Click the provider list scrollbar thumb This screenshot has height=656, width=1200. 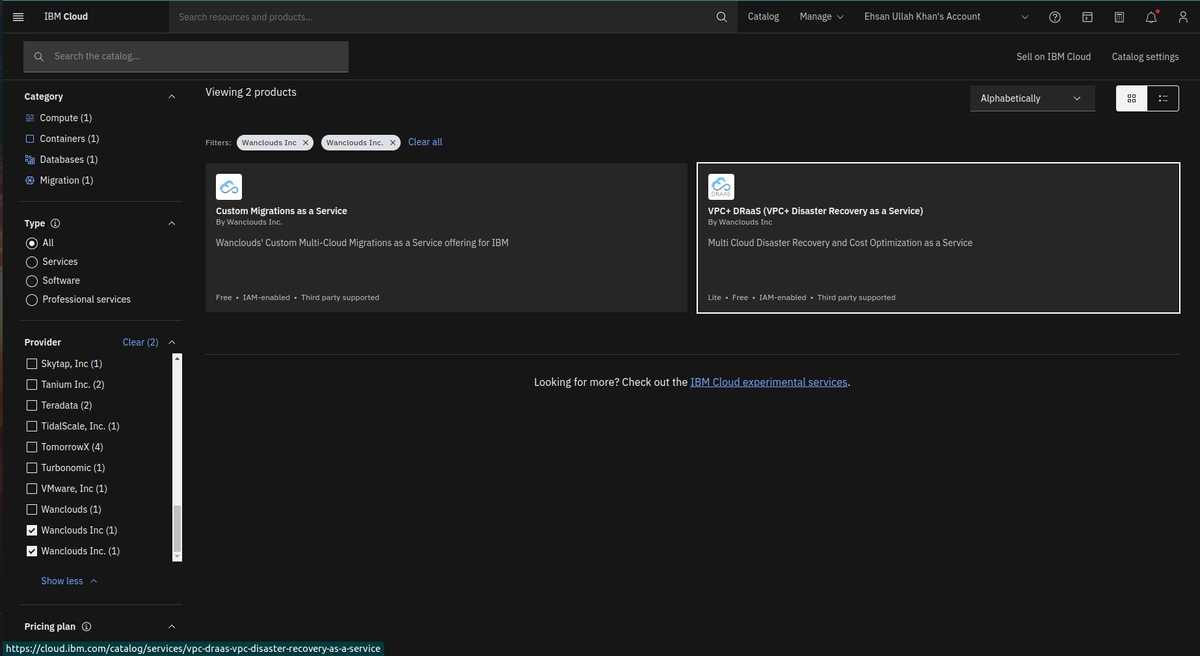(178, 528)
